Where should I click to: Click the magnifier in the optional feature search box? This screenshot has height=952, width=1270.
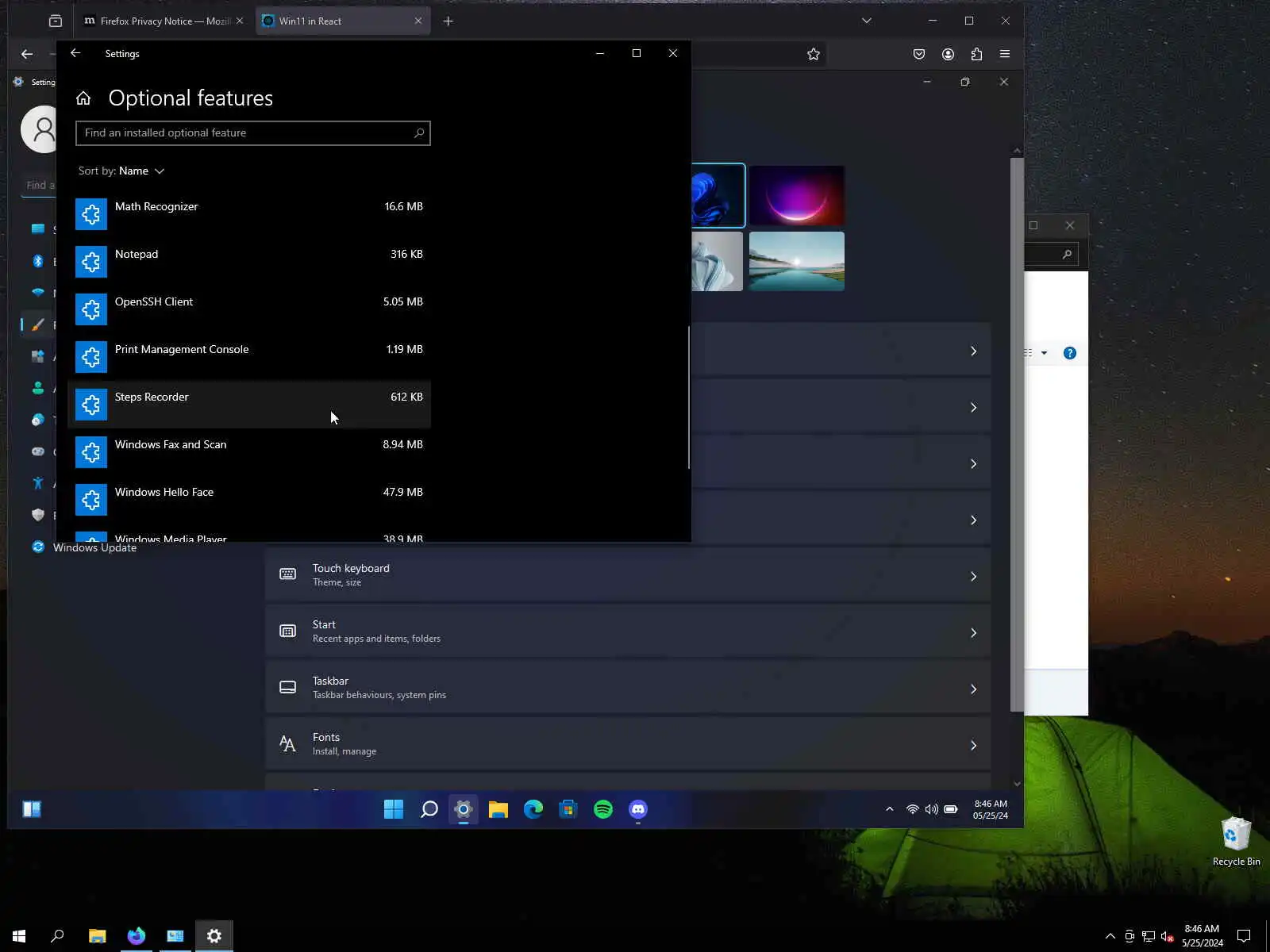coord(419,132)
